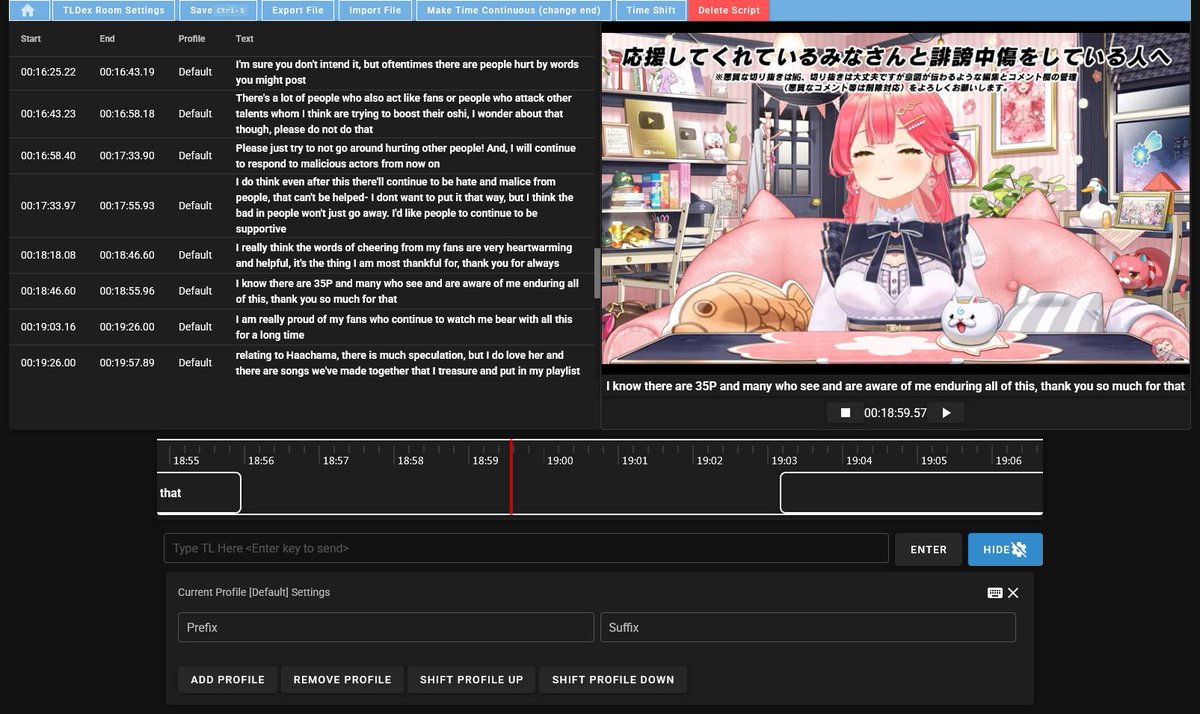Click the Profile column header

coord(192,39)
